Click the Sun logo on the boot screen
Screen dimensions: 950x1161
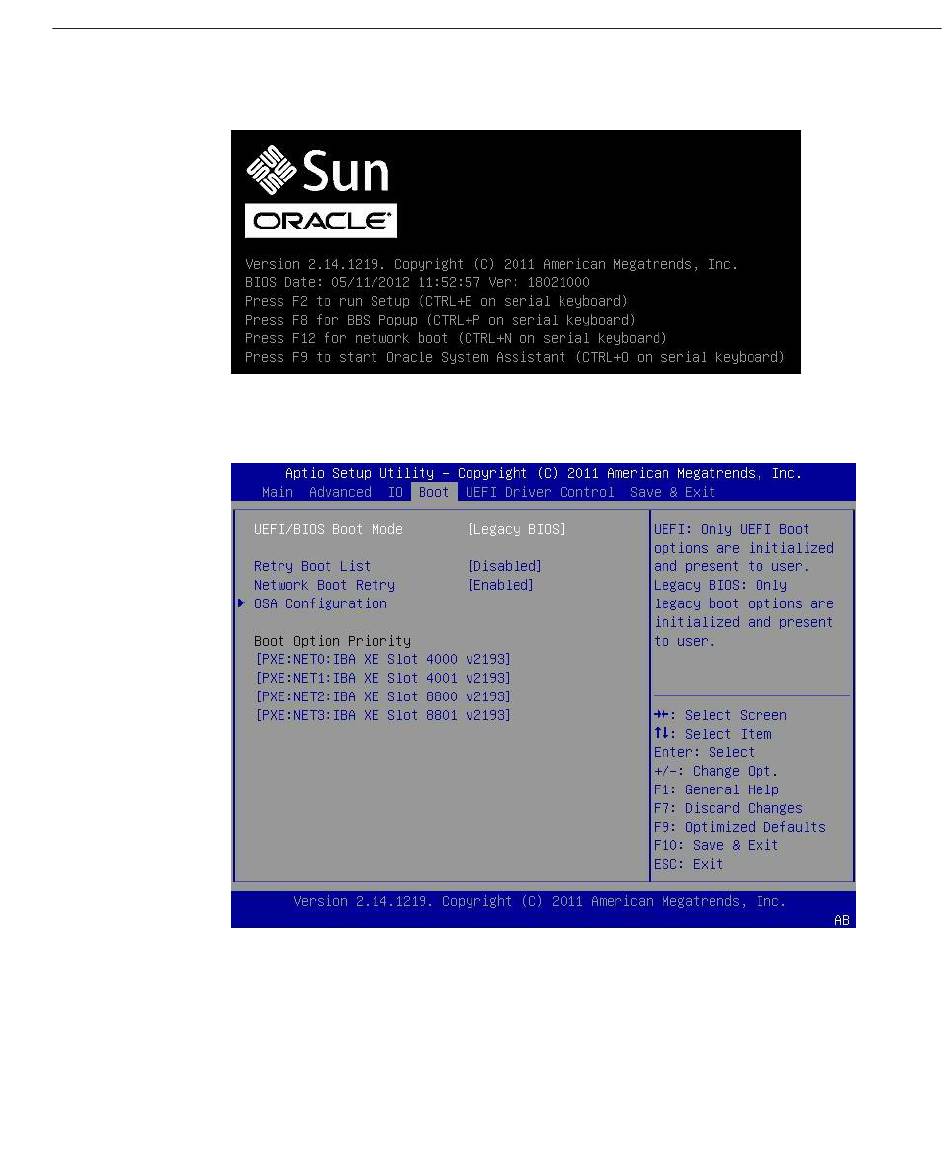coord(318,170)
